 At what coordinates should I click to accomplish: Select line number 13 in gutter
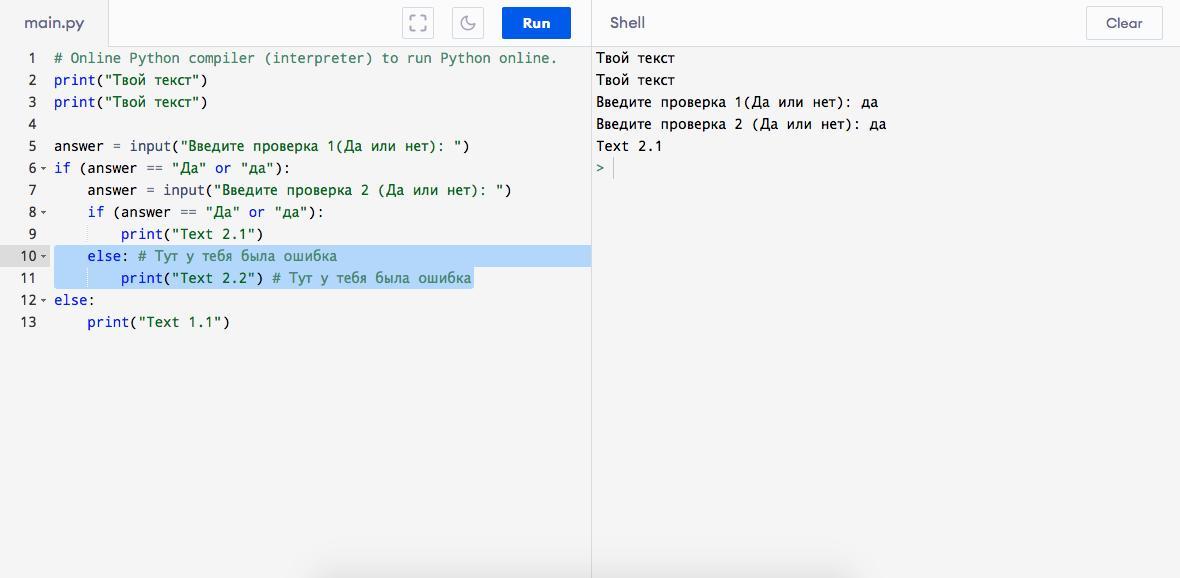[29, 322]
